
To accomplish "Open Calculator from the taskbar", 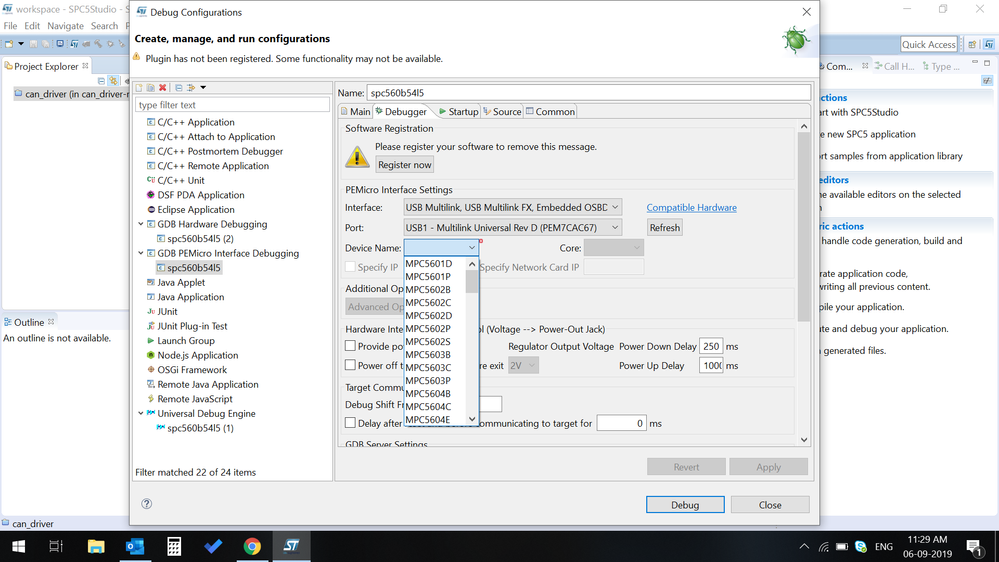I will pyautogui.click(x=174, y=546).
